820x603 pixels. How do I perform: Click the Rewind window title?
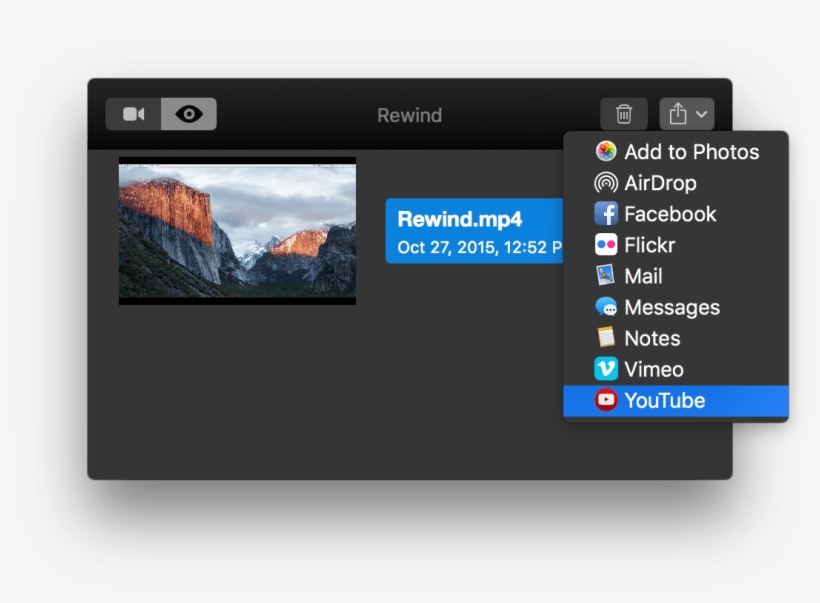[x=409, y=115]
